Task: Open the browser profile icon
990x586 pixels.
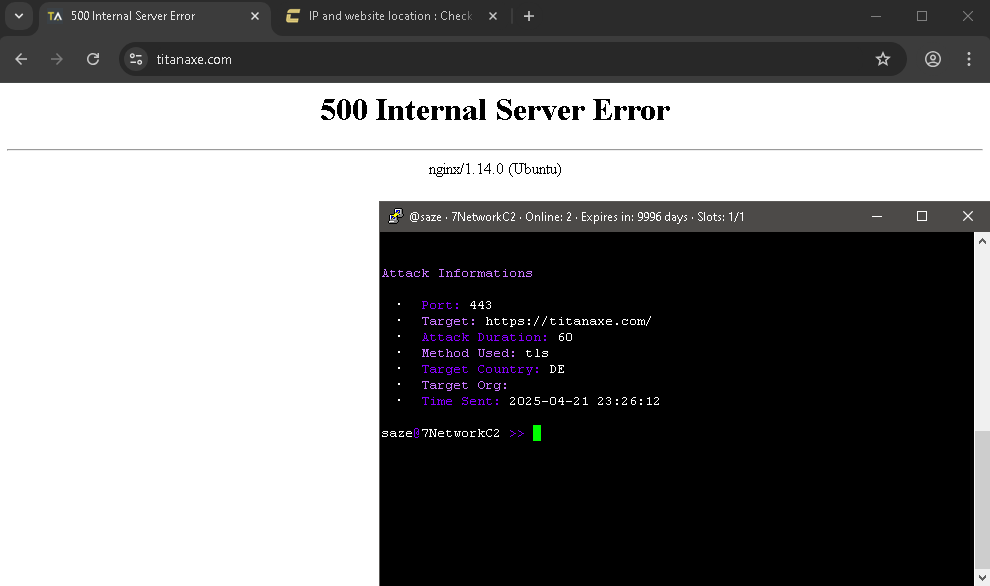Action: [x=933, y=59]
